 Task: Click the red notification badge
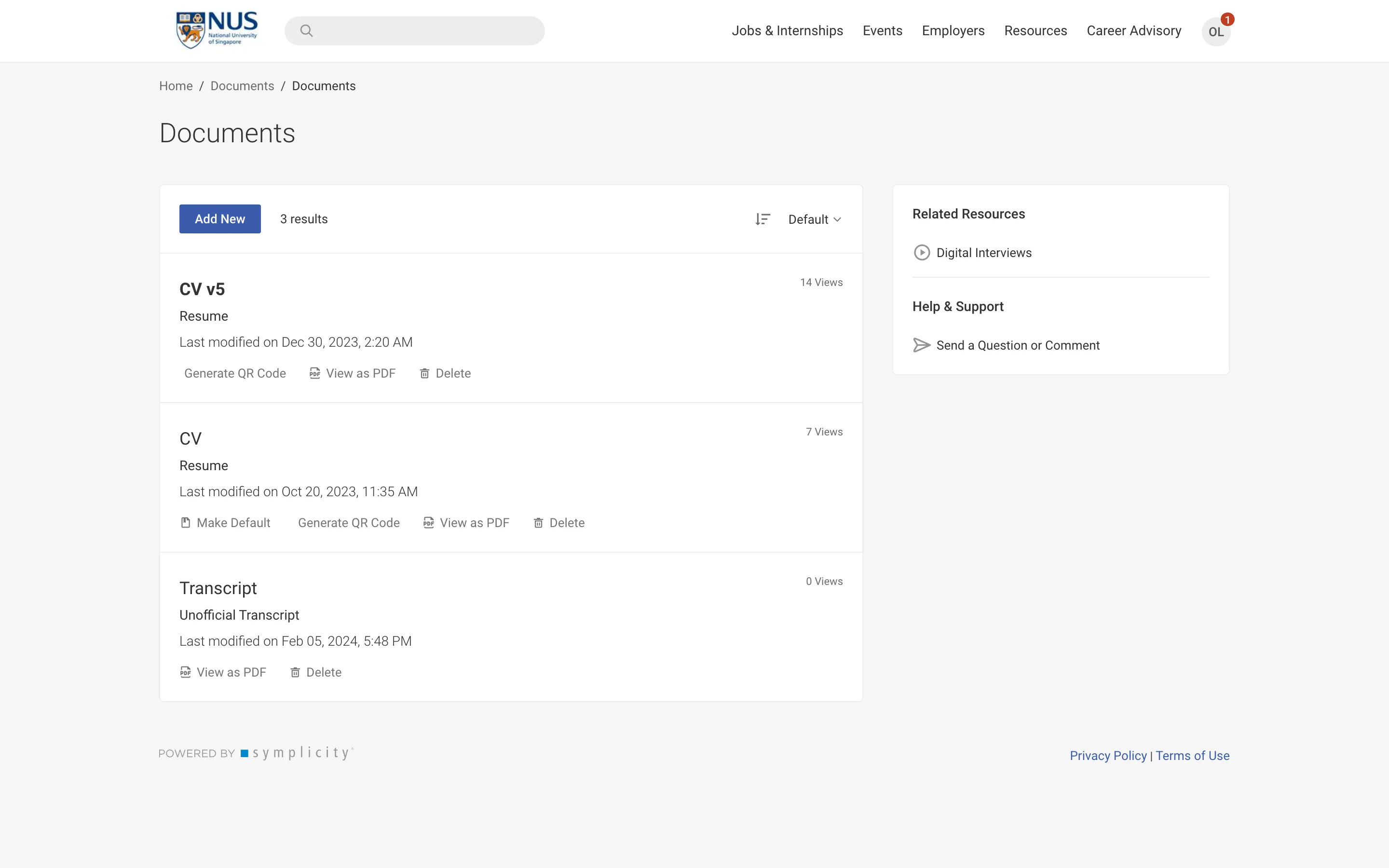1227,19
